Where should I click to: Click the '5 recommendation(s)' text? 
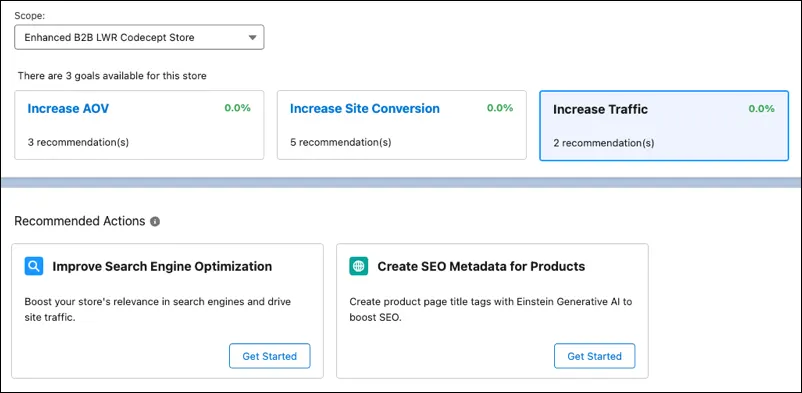341,142
